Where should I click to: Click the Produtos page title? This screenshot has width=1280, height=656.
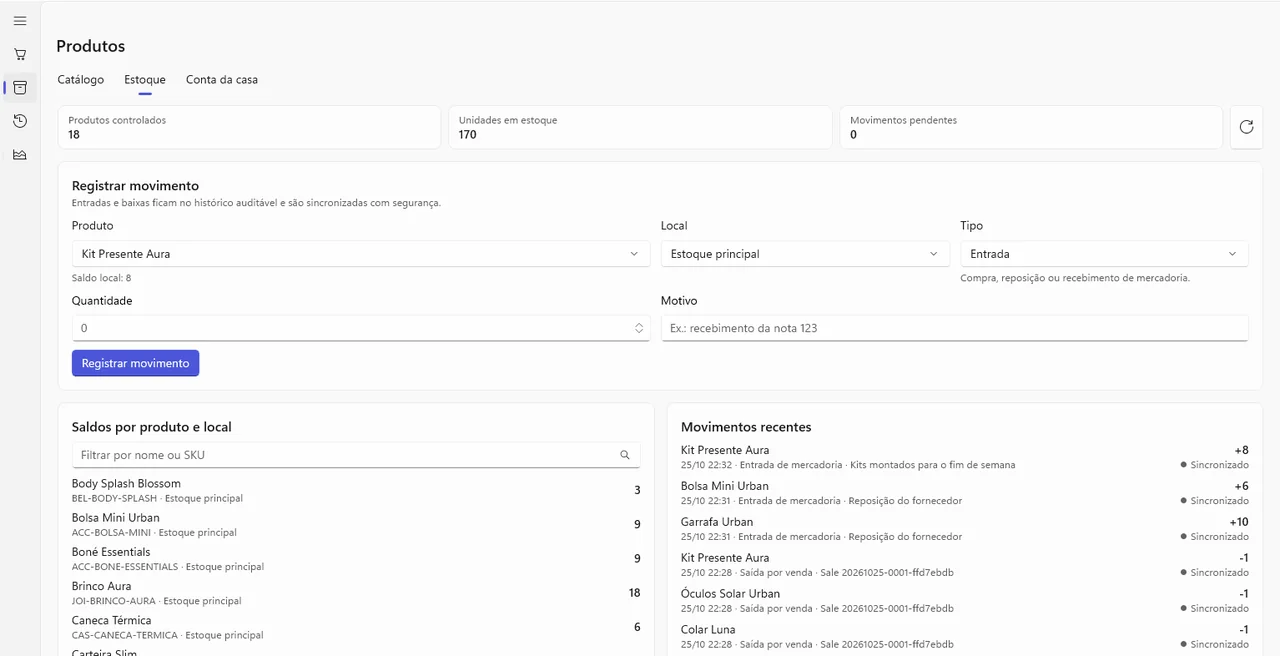pos(91,46)
